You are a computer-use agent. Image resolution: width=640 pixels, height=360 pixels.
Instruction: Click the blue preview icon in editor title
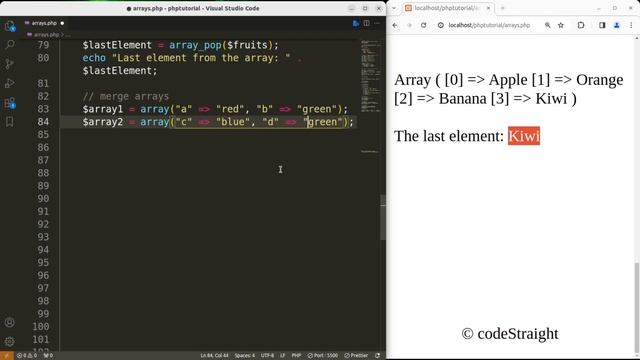[x=356, y=23]
